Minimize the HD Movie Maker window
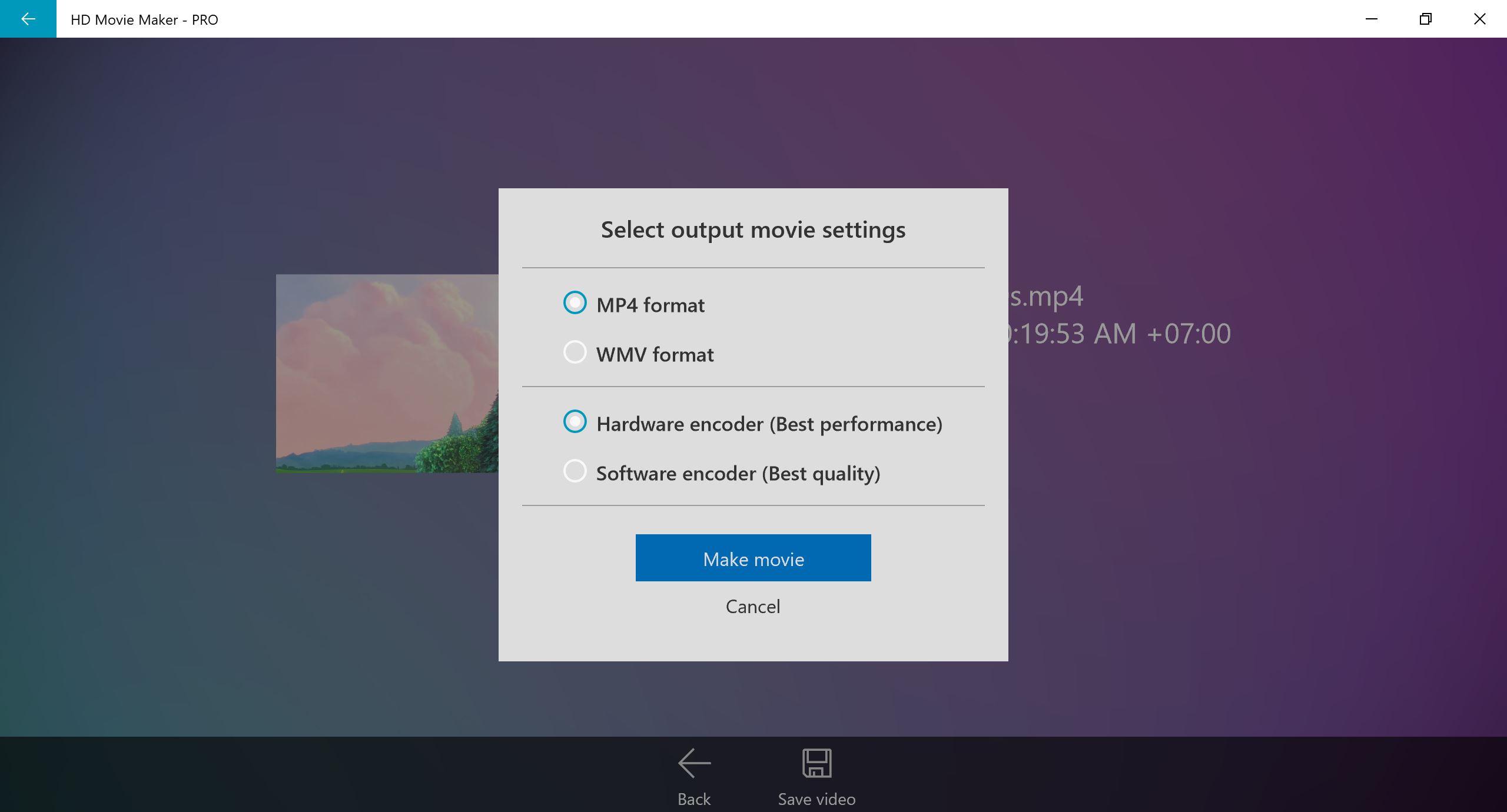 pyautogui.click(x=1371, y=19)
